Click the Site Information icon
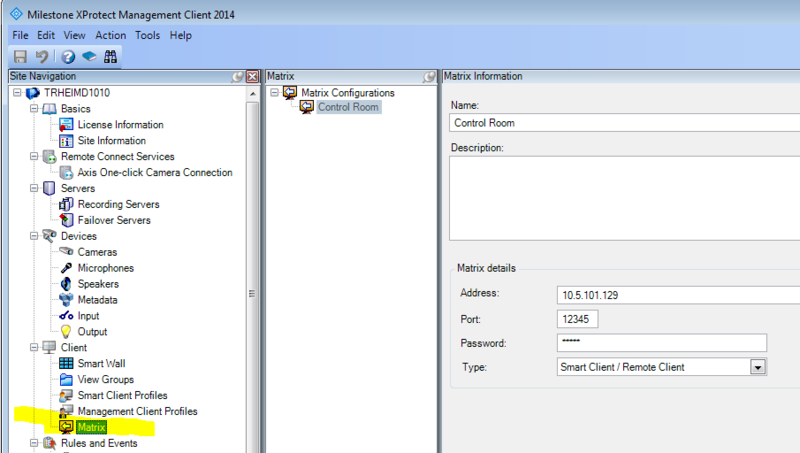800x453 pixels. [x=66, y=140]
